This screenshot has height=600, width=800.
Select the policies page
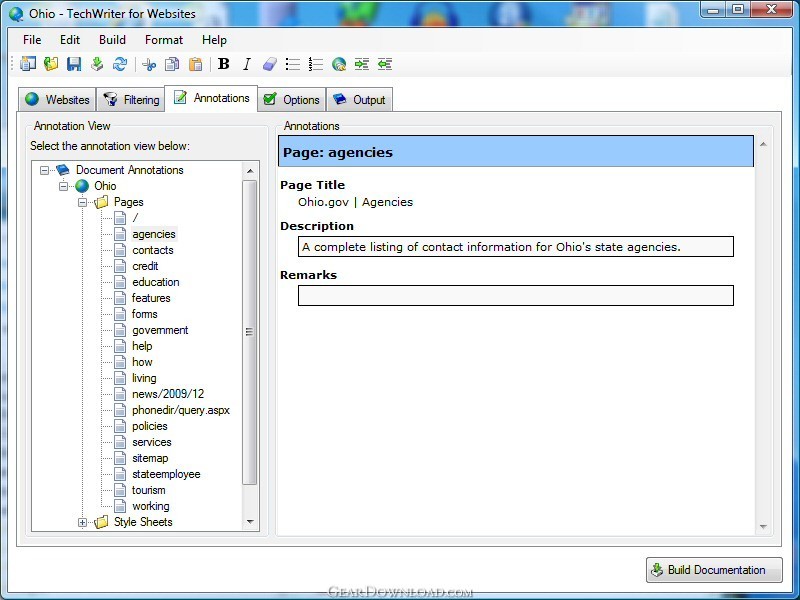(x=149, y=426)
